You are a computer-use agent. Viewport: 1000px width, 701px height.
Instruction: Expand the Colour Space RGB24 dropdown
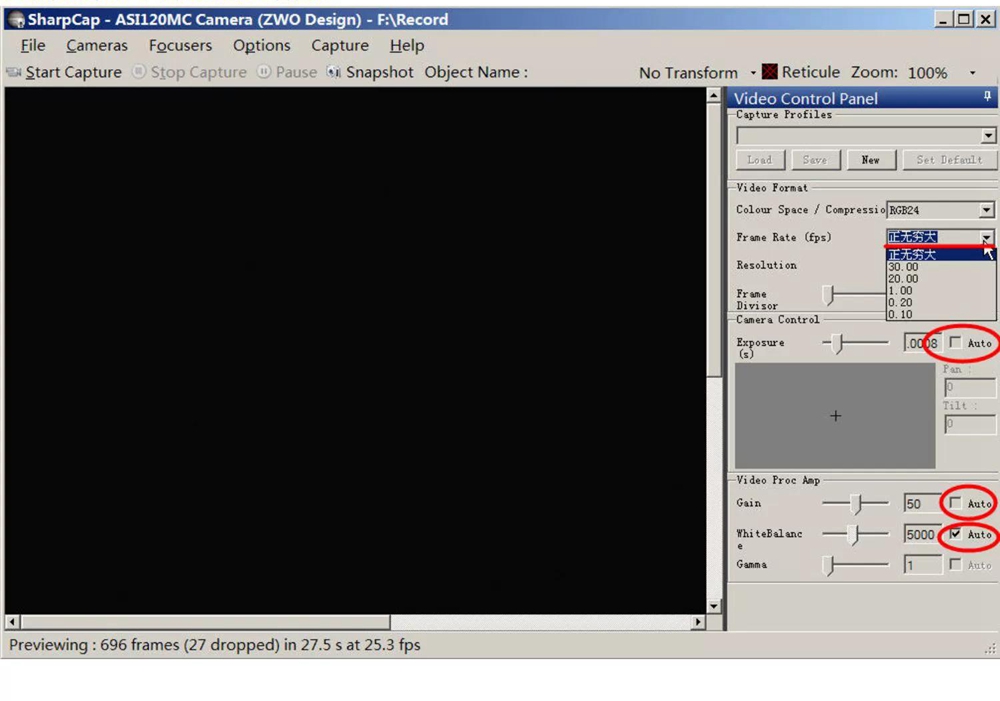coord(986,210)
